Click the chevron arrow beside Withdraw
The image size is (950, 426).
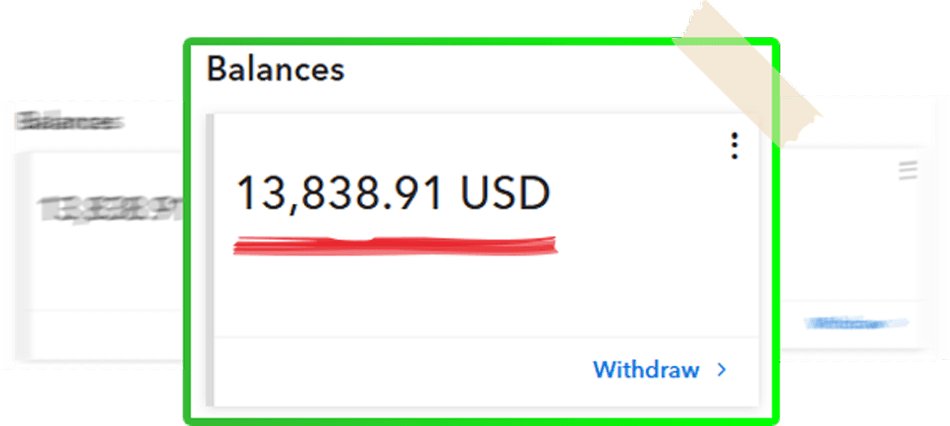coord(721,370)
